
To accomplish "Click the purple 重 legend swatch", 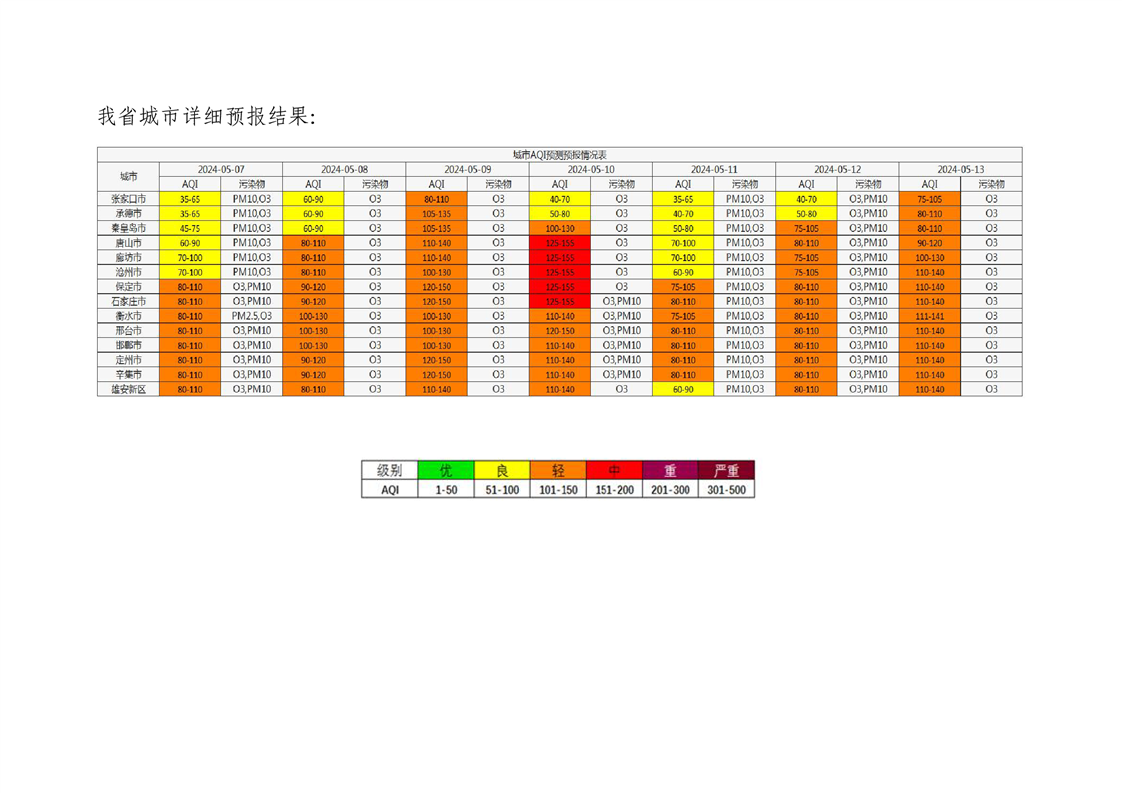I will (670, 470).
